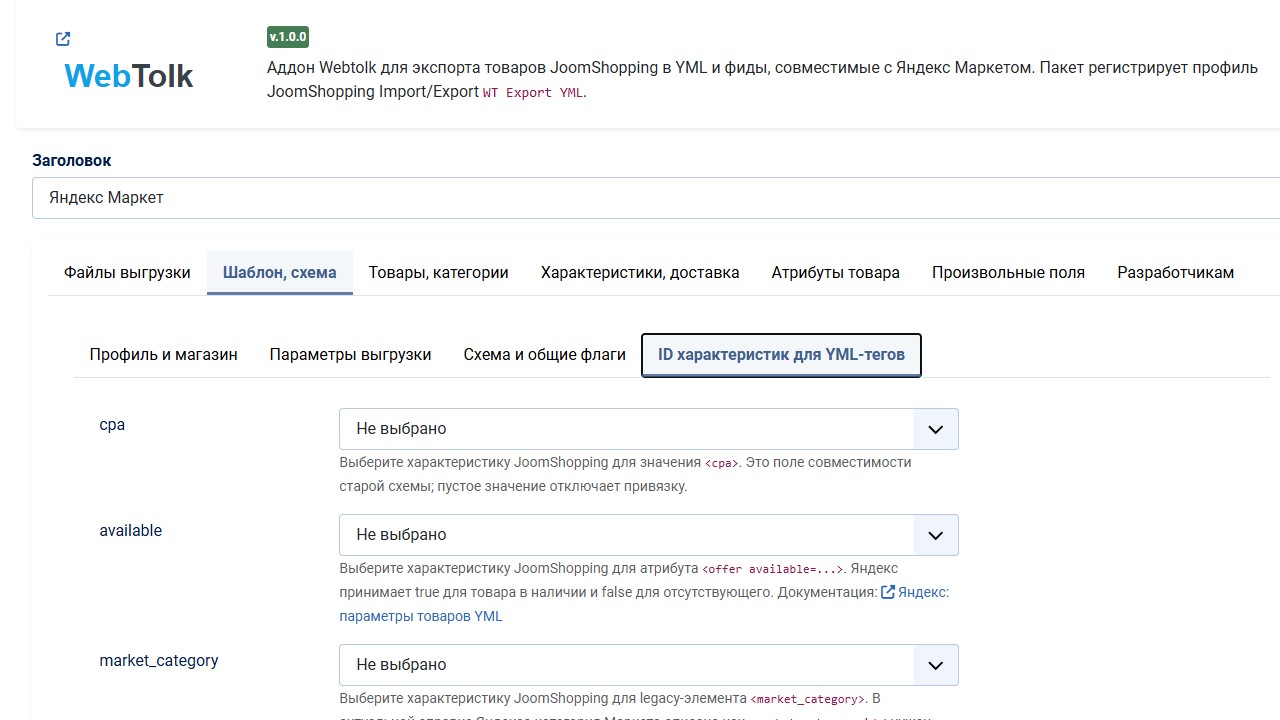Click the WebTolk logo
The height and width of the screenshot is (720, 1280).
(x=129, y=76)
